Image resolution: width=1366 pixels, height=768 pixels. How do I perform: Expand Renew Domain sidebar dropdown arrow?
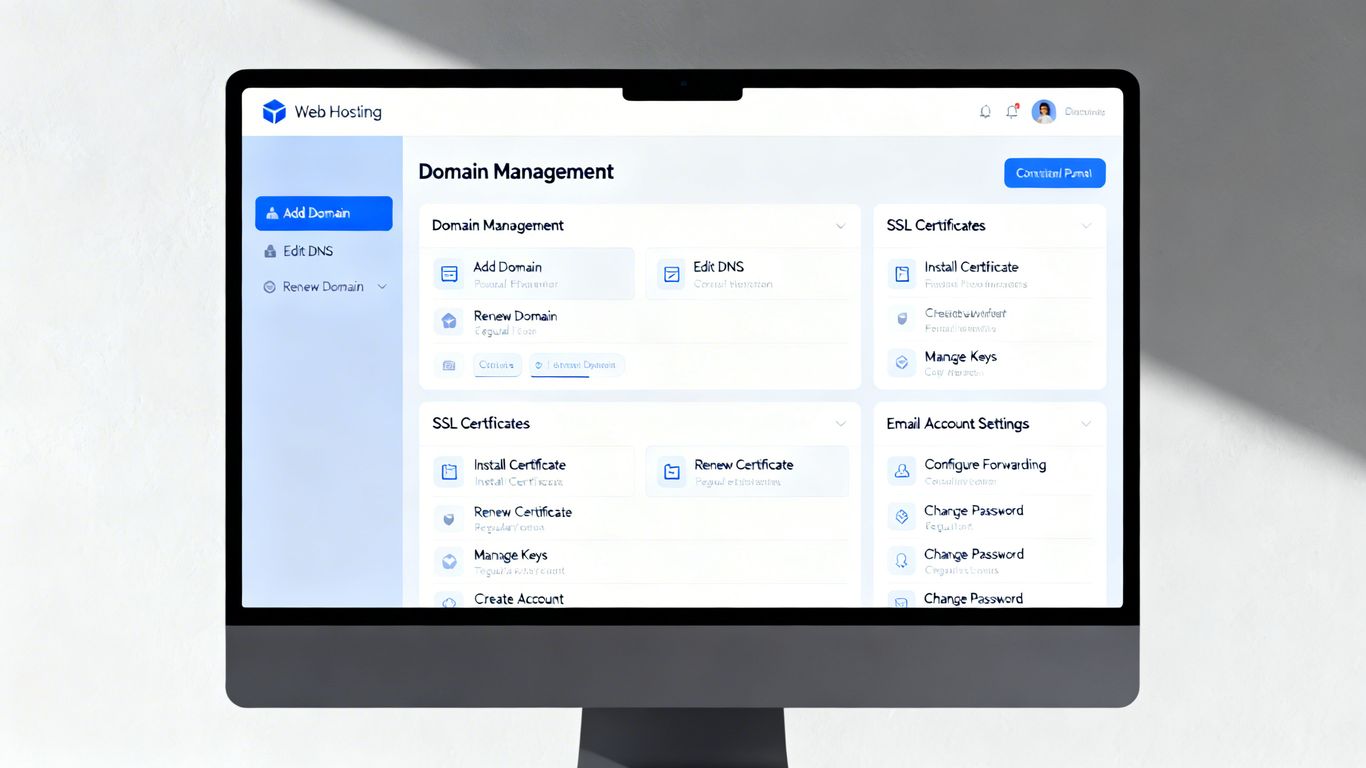(381, 287)
